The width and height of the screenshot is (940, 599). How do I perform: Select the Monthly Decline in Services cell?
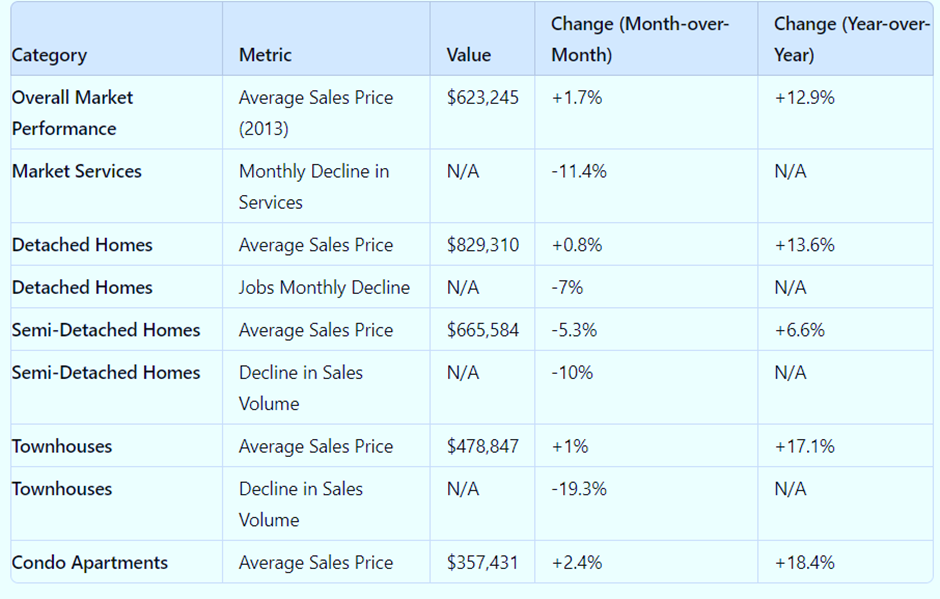pos(314,186)
